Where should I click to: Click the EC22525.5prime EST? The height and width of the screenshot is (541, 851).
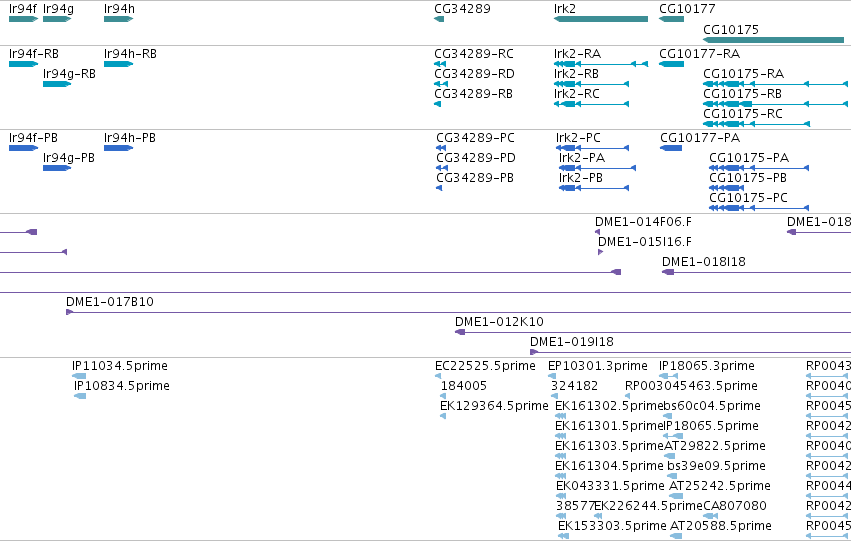[x=438, y=376]
